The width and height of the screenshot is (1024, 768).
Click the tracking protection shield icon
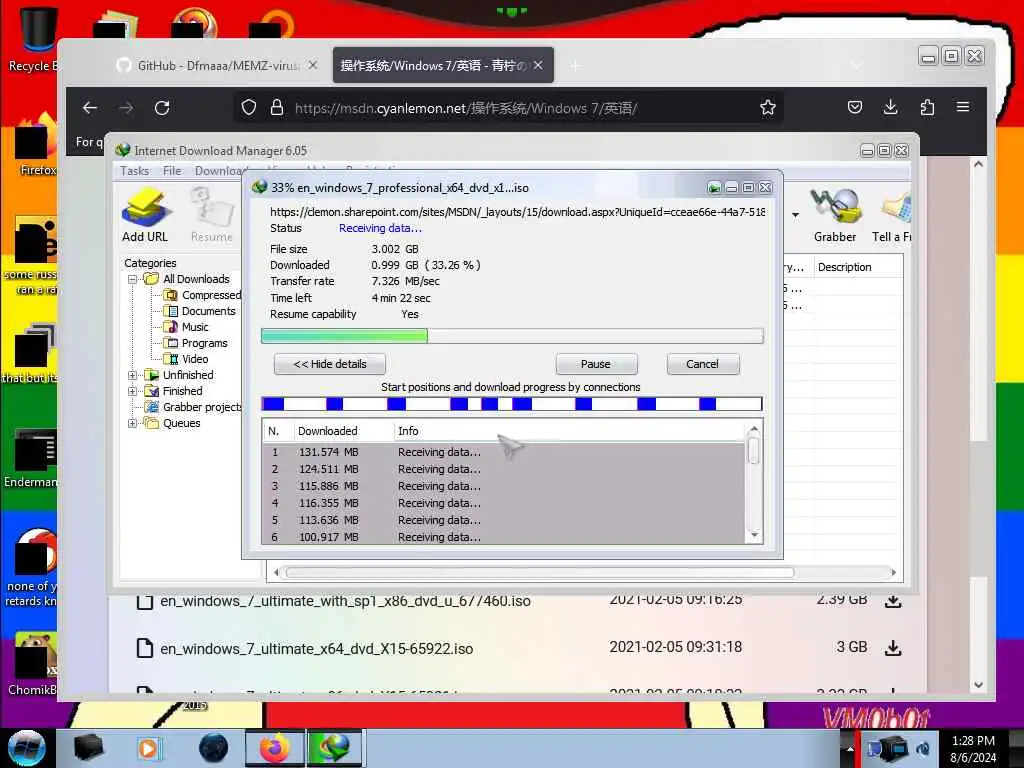[x=249, y=108]
